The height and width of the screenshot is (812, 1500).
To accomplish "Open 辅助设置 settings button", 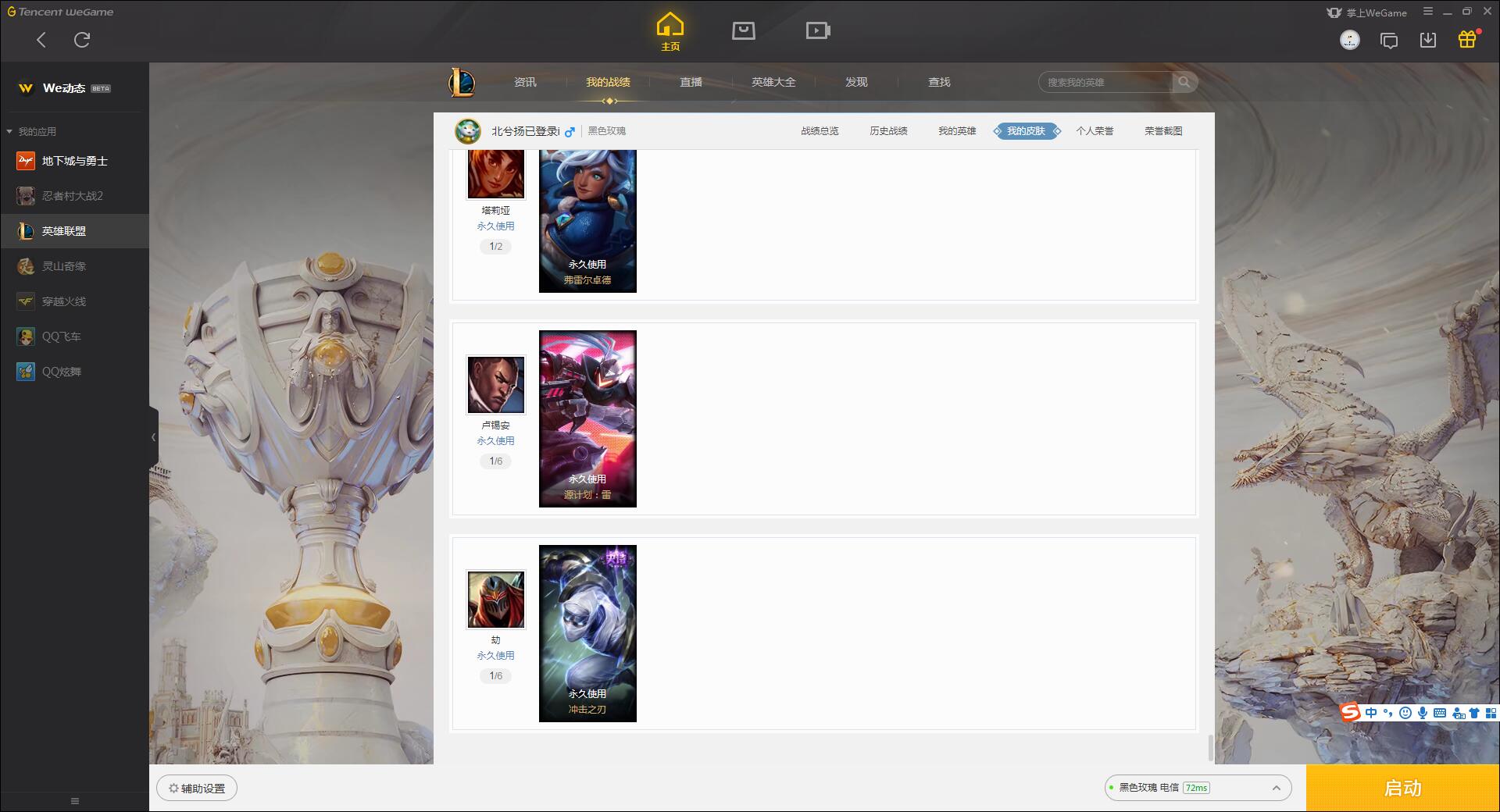I will click(x=197, y=789).
